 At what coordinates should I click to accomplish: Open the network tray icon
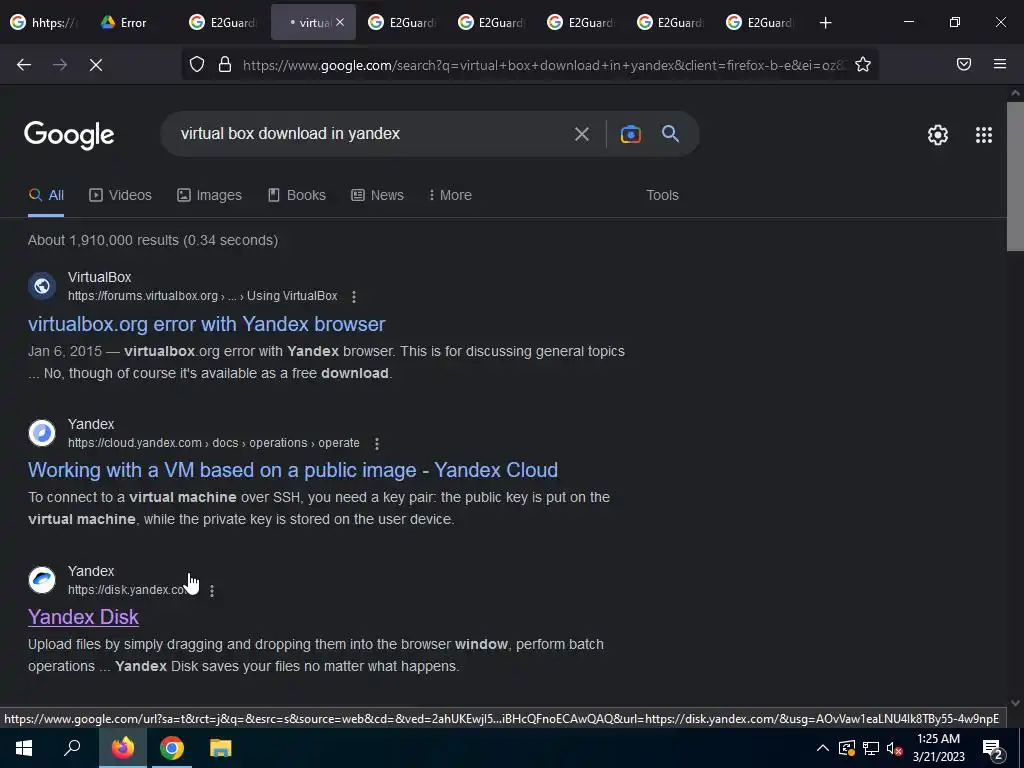870,748
